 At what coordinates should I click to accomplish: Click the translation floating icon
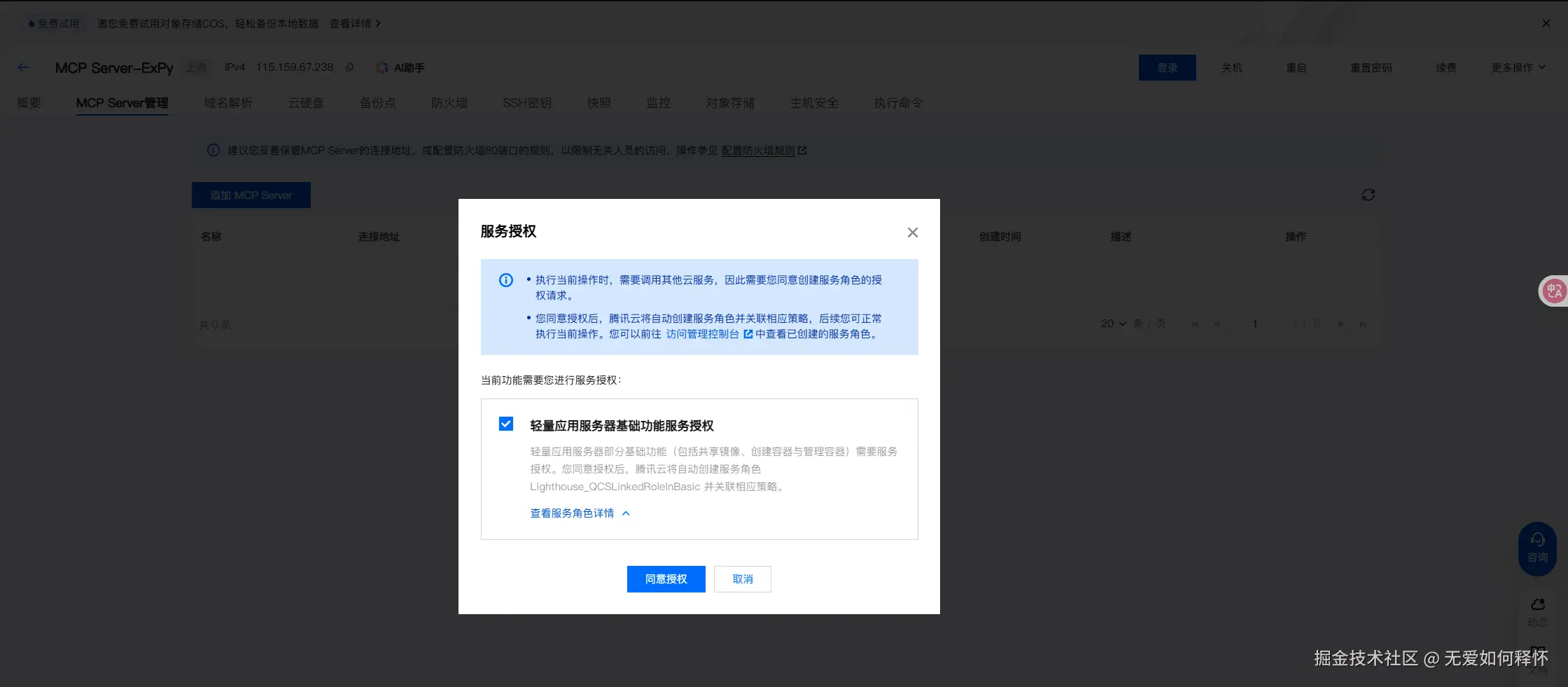point(1554,291)
